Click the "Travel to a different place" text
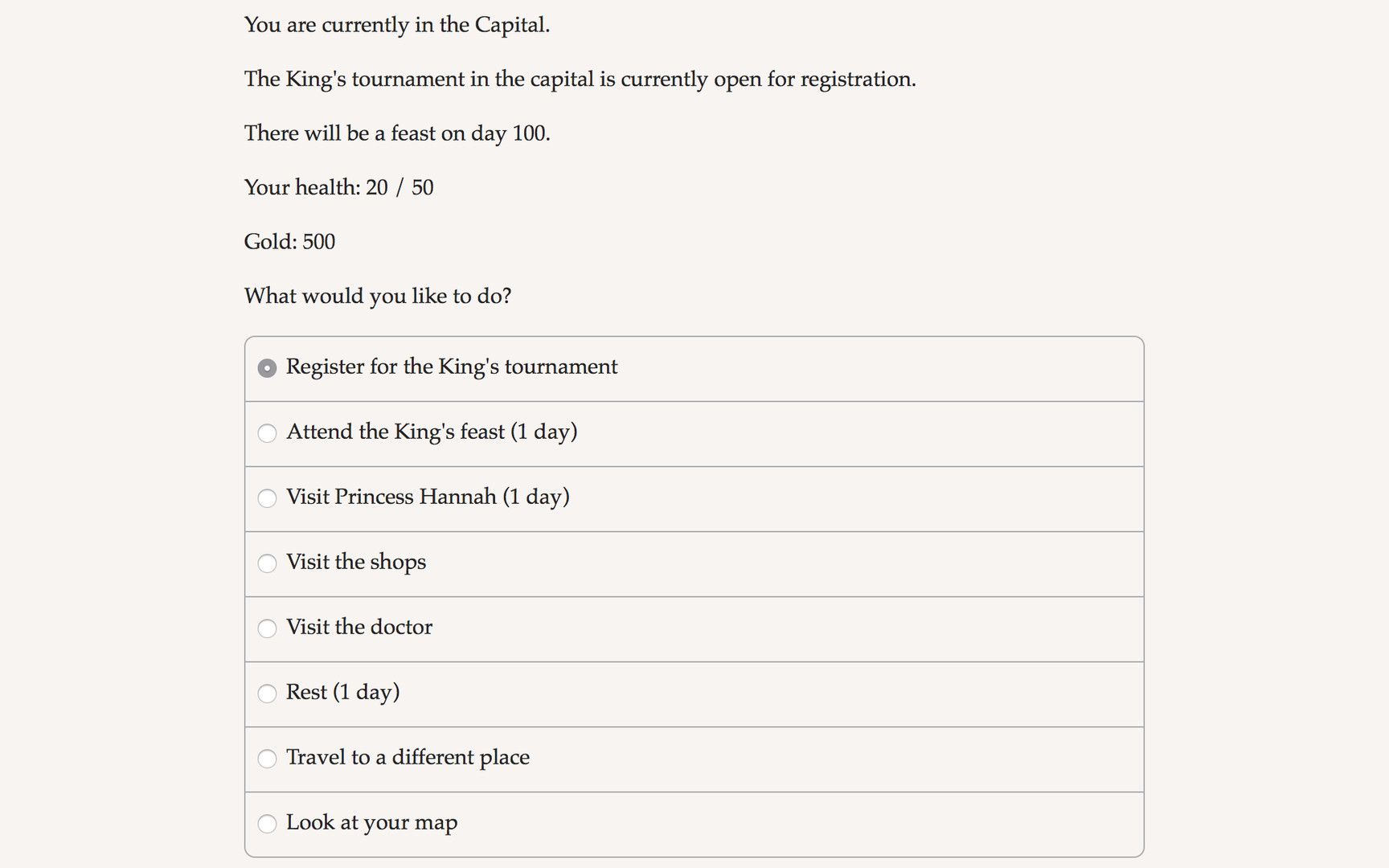The height and width of the screenshot is (868, 1389). (408, 758)
